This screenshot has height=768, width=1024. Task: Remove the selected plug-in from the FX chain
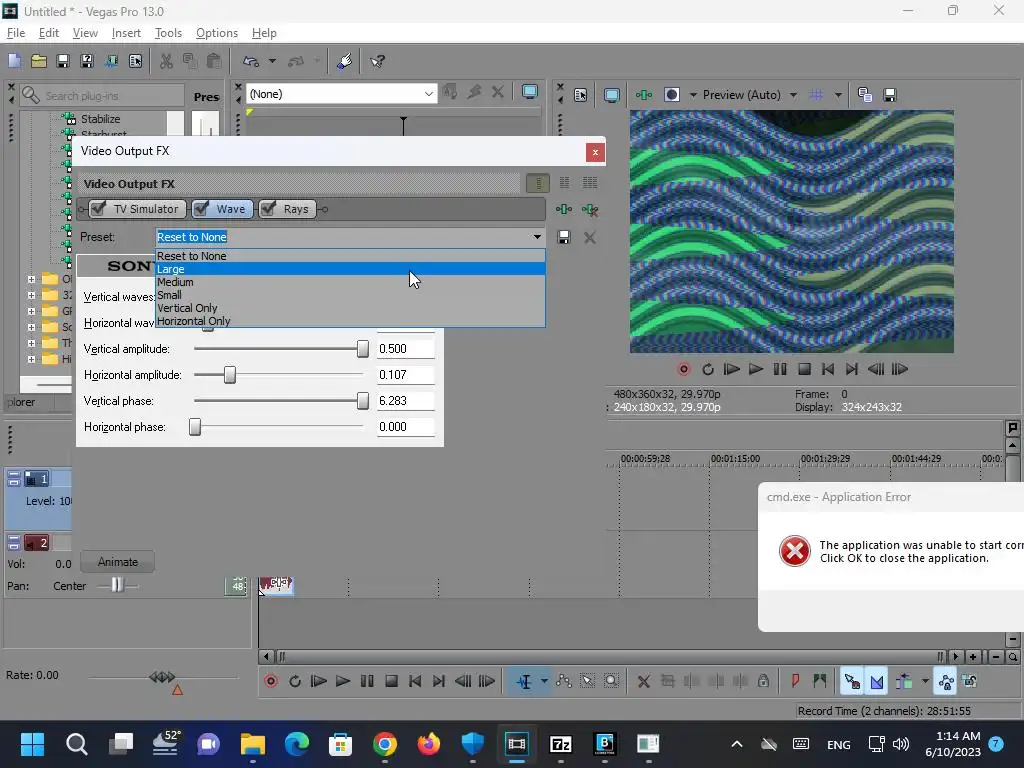coord(590,210)
